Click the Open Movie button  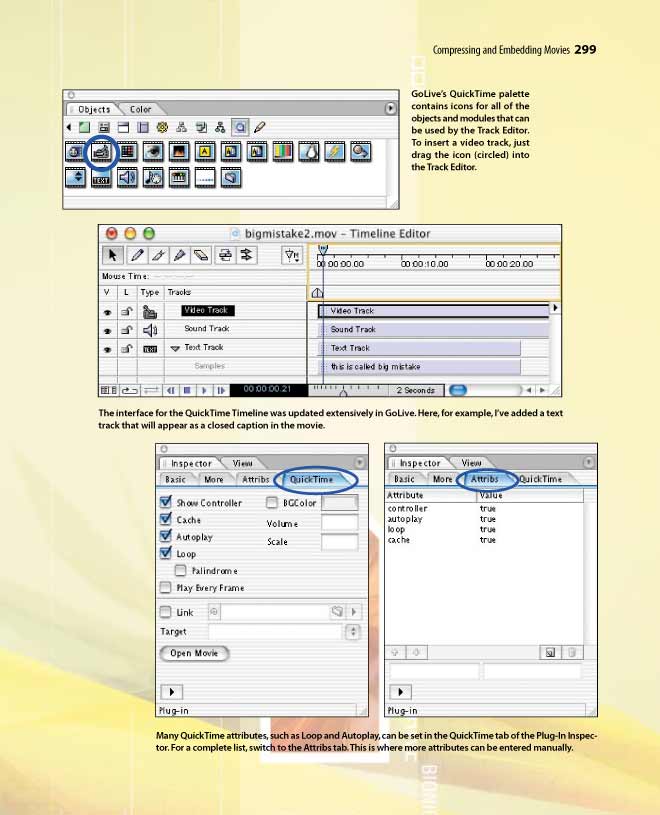tap(194, 653)
